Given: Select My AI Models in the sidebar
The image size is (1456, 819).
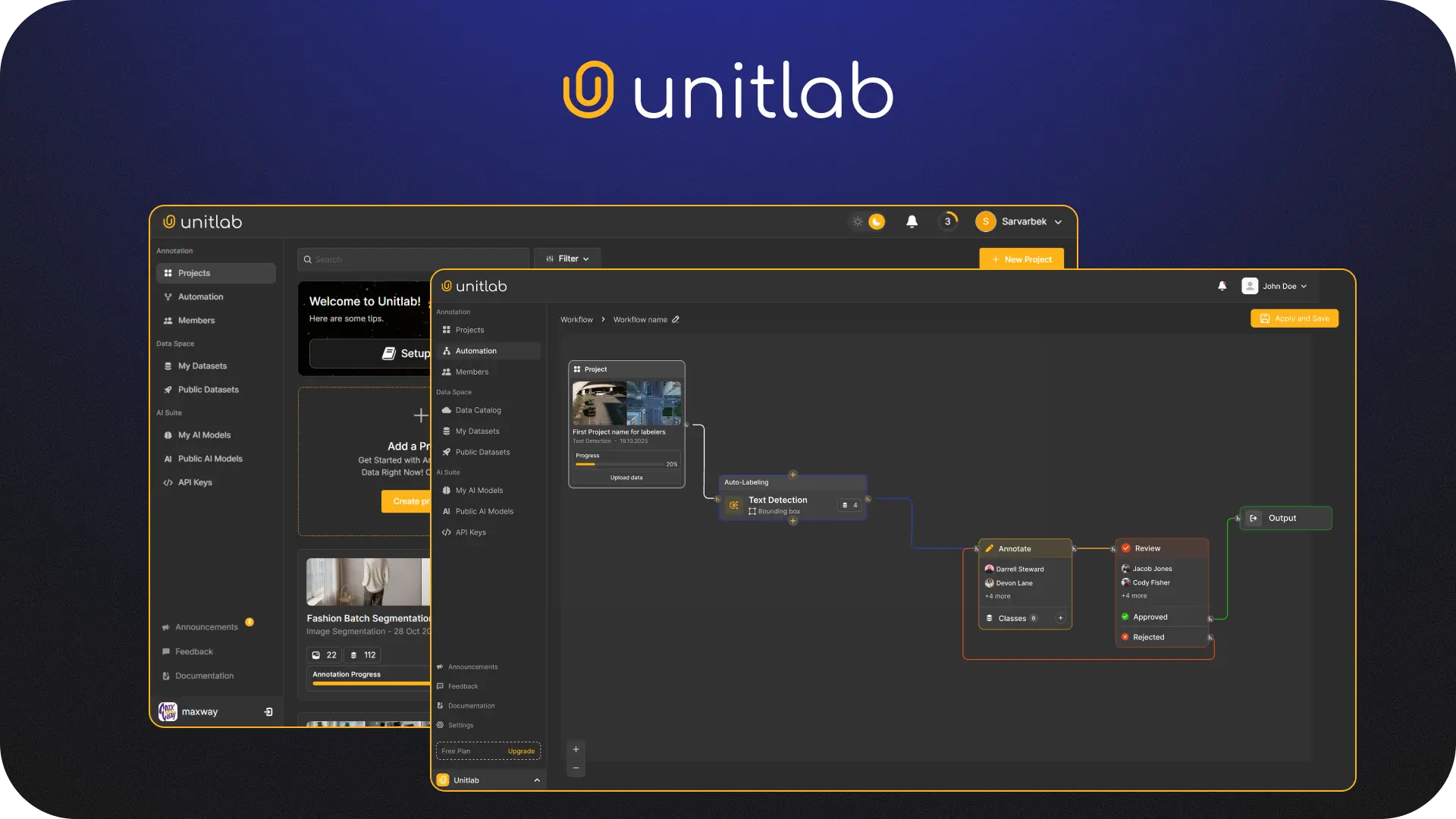Looking at the screenshot, I should pyautogui.click(x=479, y=490).
